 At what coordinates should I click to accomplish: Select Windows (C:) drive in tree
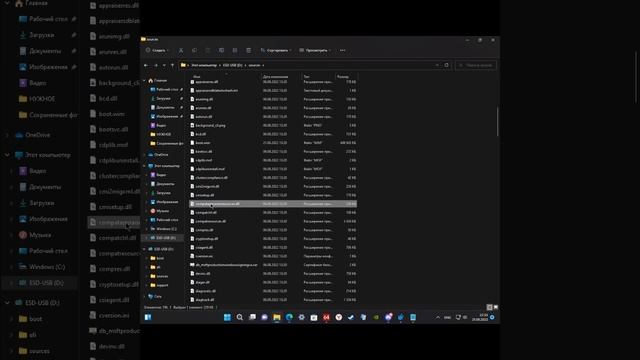click(x=163, y=229)
